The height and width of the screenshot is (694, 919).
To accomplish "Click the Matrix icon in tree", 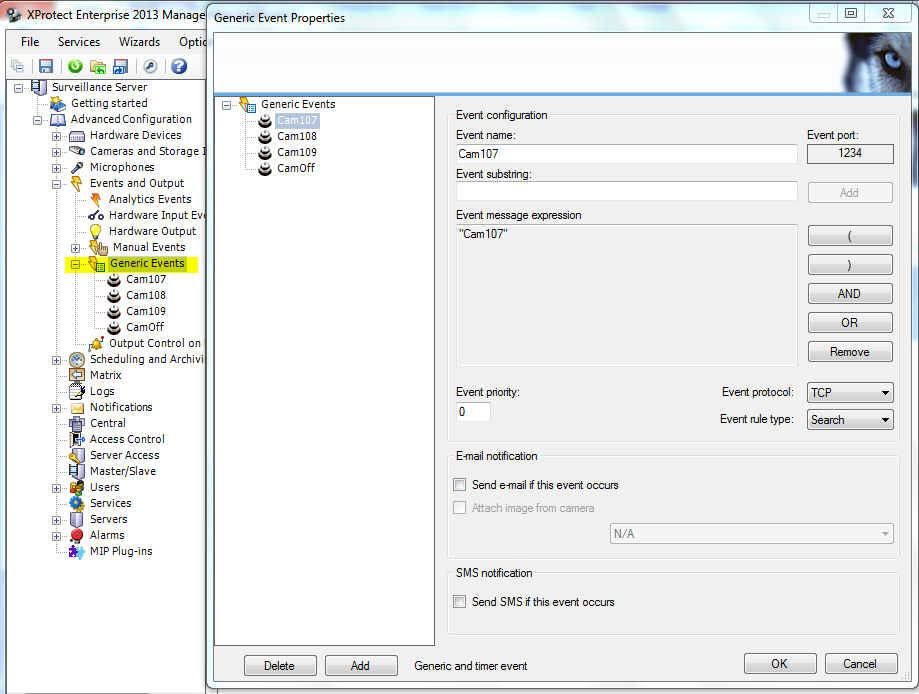I will [77, 375].
